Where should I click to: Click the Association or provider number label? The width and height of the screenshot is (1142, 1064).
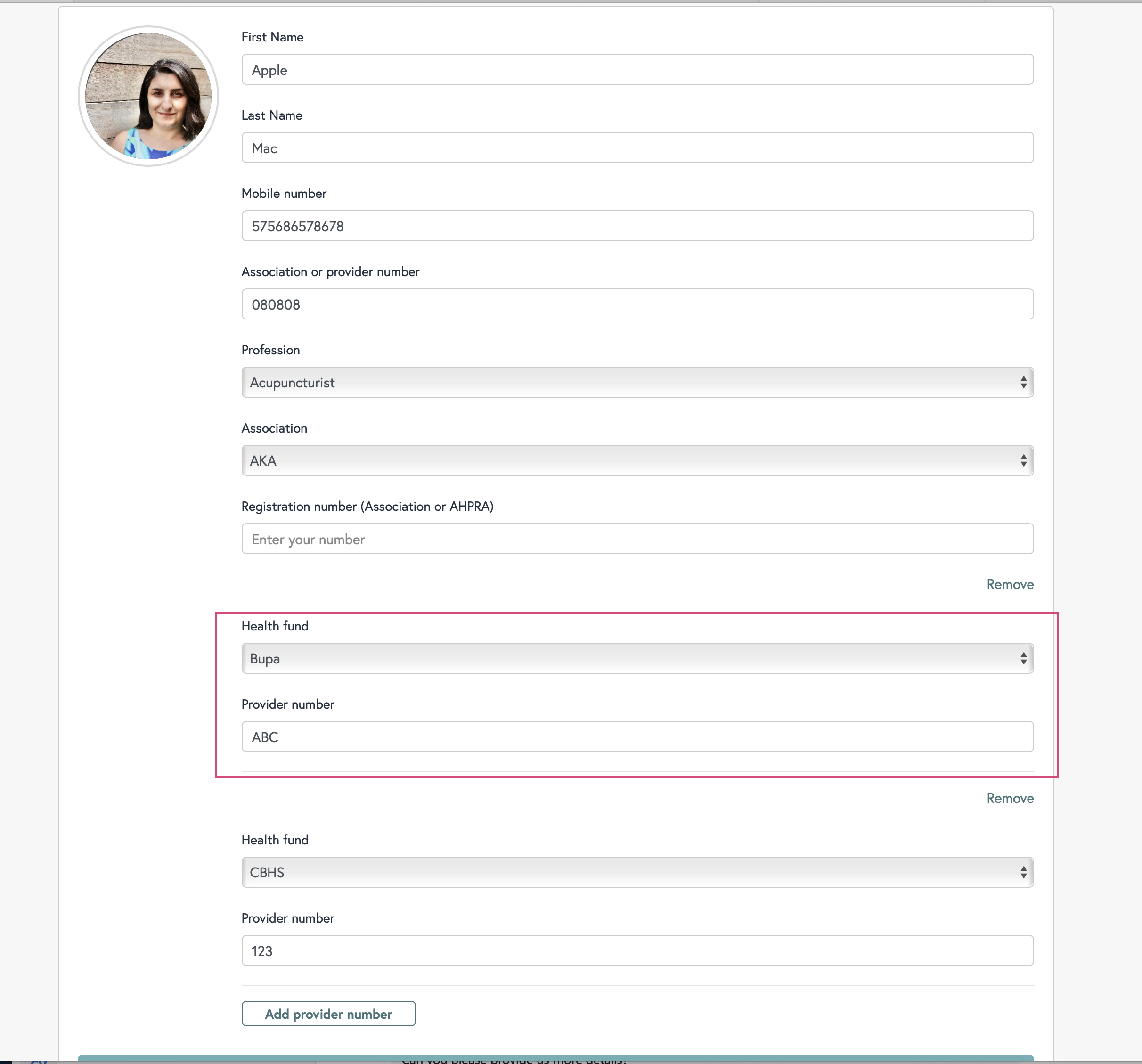(330, 272)
